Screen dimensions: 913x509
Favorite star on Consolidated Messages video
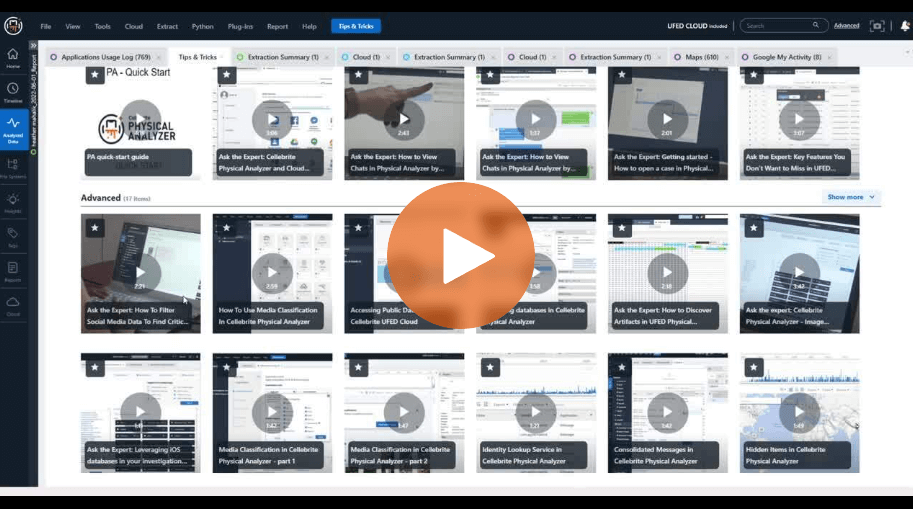pos(622,367)
